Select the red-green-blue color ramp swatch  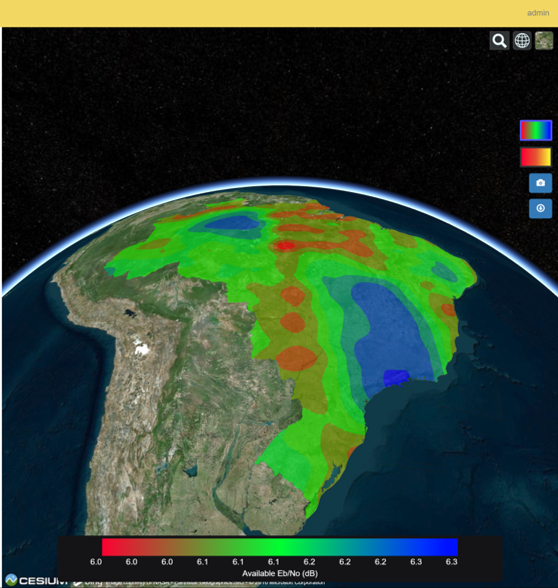[536, 130]
